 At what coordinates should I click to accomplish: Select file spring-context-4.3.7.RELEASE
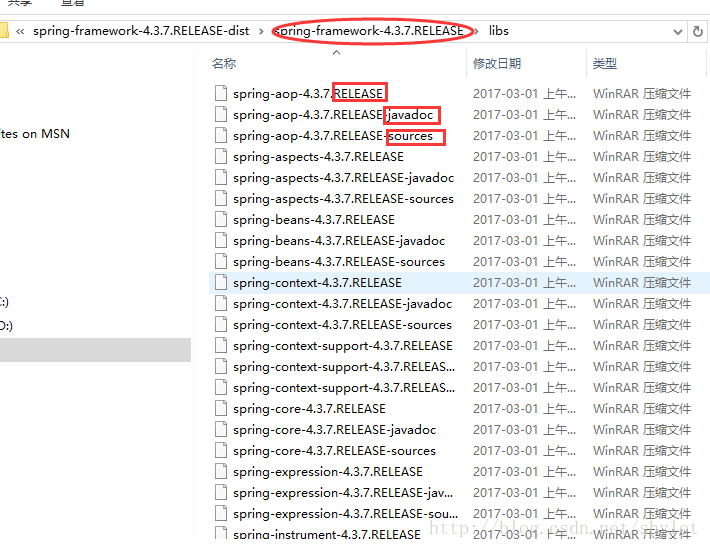pyautogui.click(x=317, y=283)
